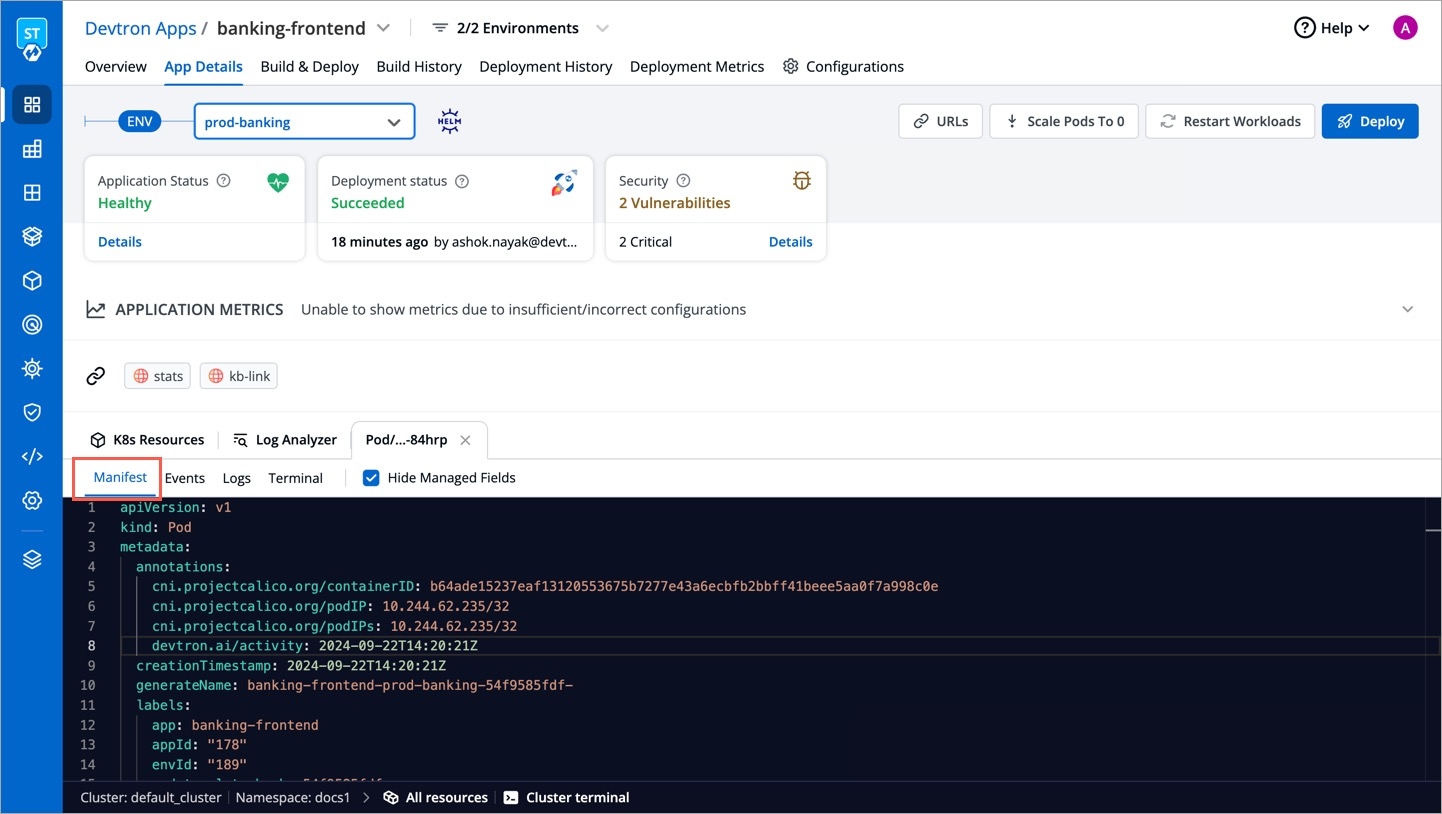
Task: Click the user avatar icon
Action: [x=1405, y=28]
